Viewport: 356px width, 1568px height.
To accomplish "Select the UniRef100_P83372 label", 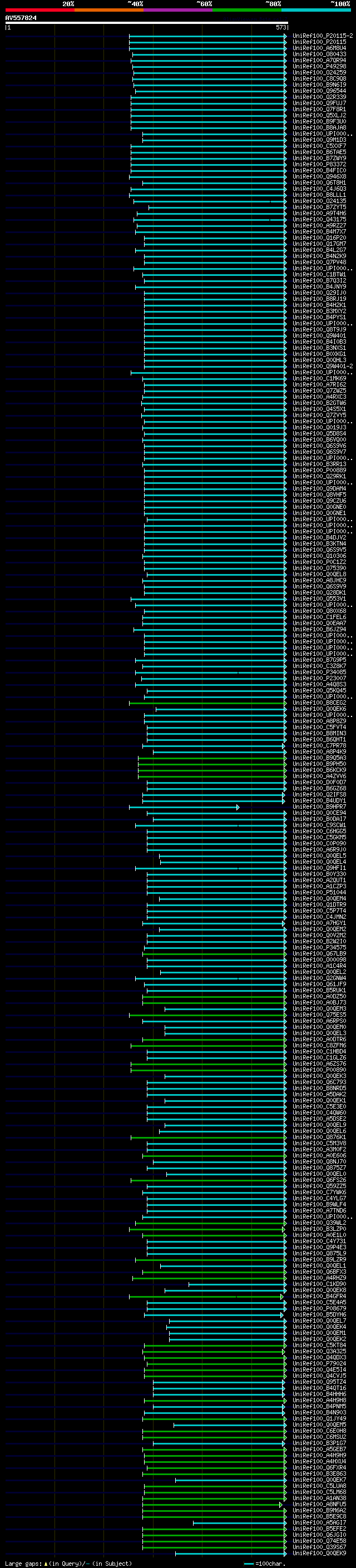I will click(319, 164).
